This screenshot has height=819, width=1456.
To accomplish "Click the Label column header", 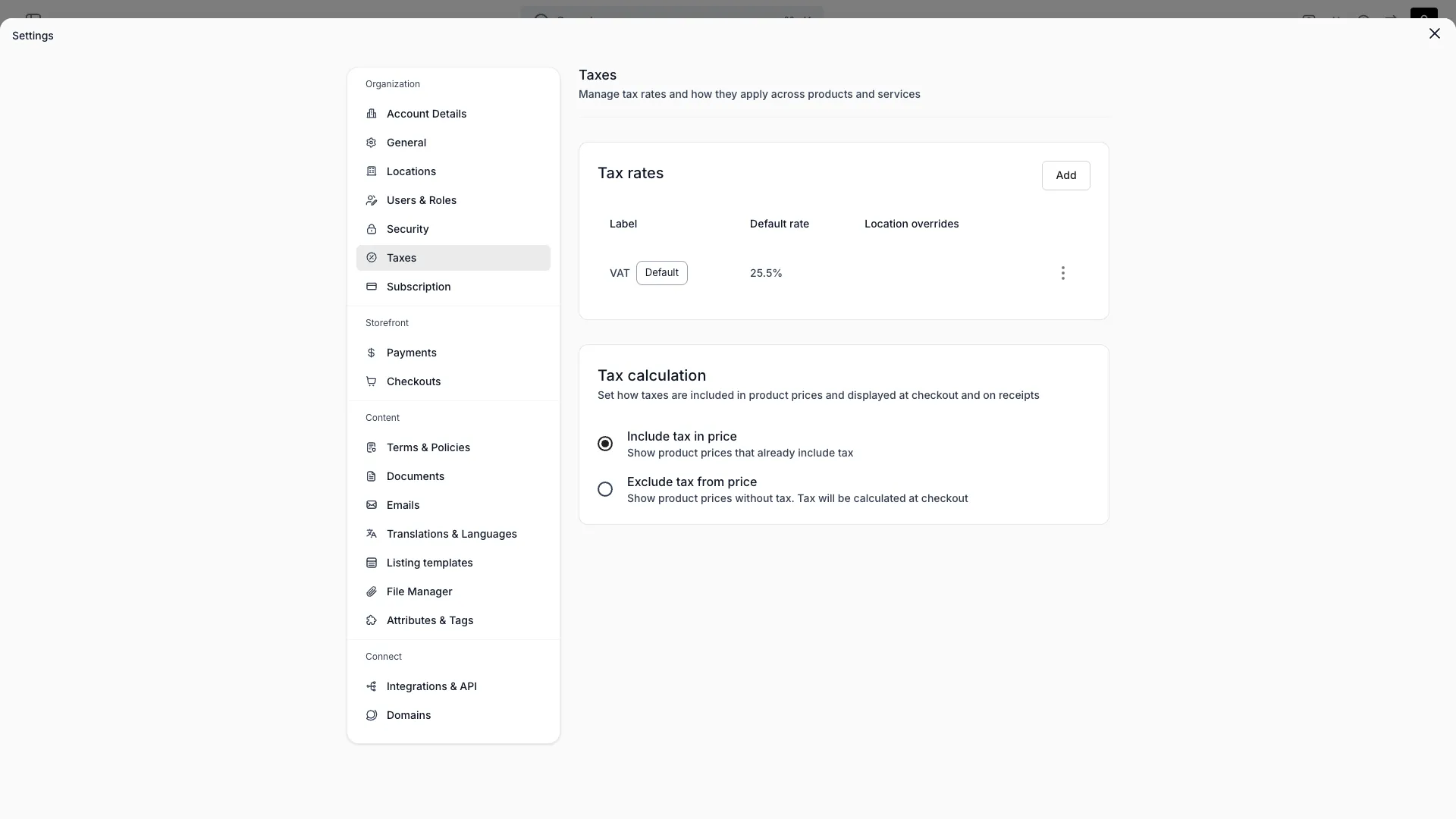I will [x=623, y=224].
